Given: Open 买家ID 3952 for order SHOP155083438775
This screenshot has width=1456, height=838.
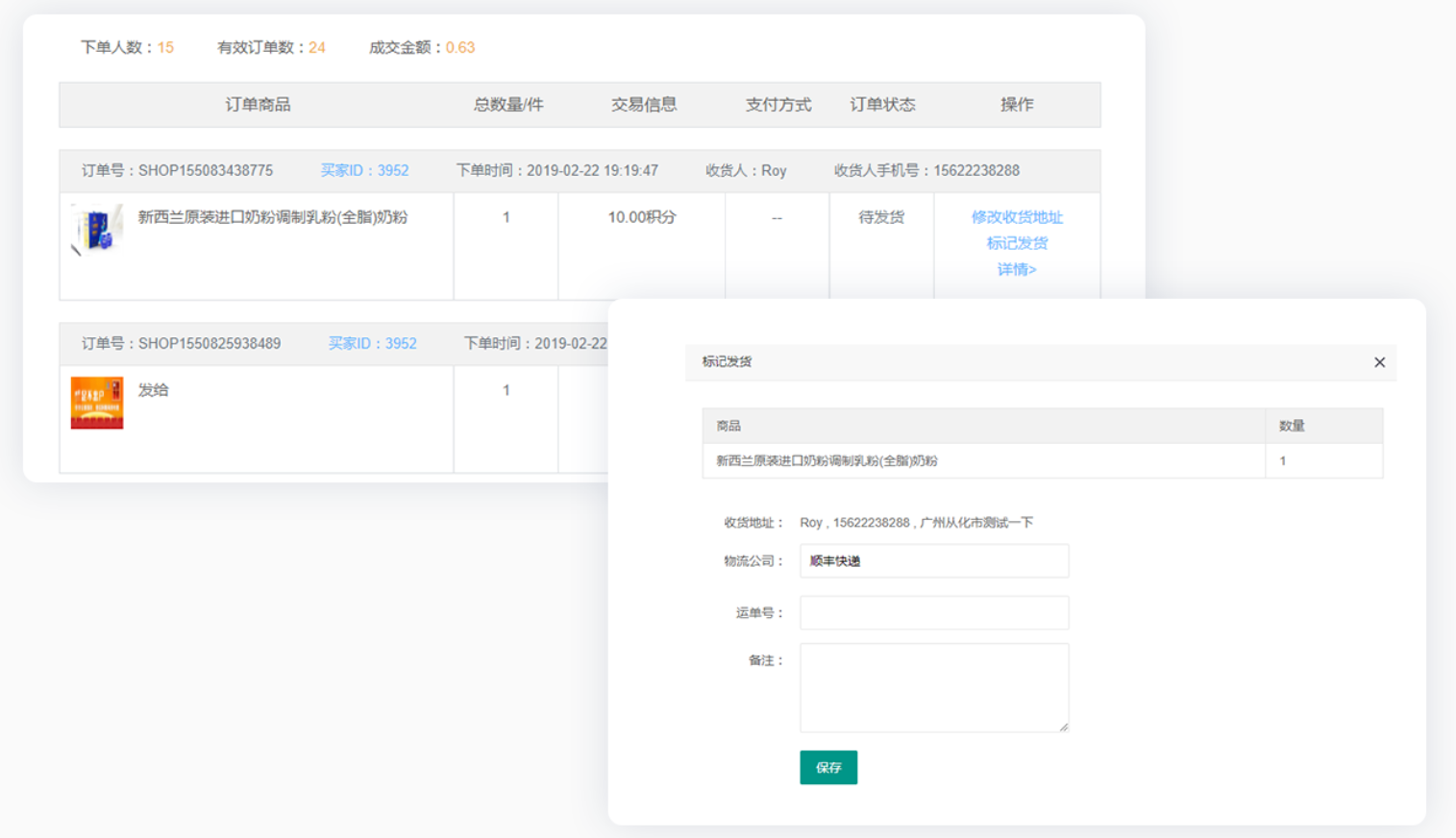Looking at the screenshot, I should point(364,171).
